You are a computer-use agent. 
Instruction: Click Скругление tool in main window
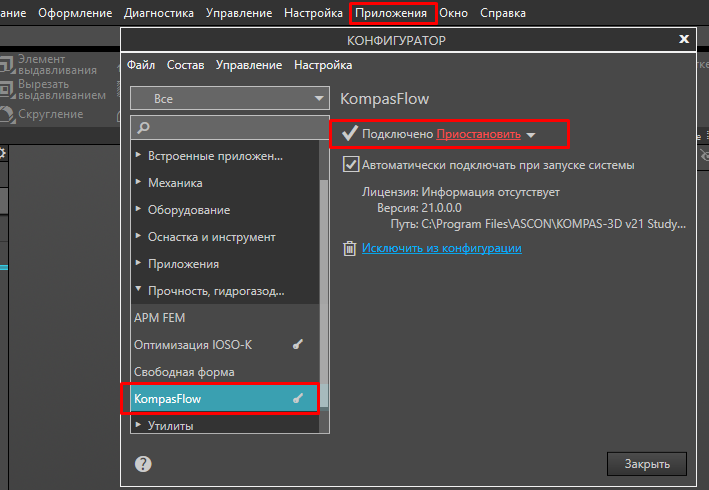42,114
